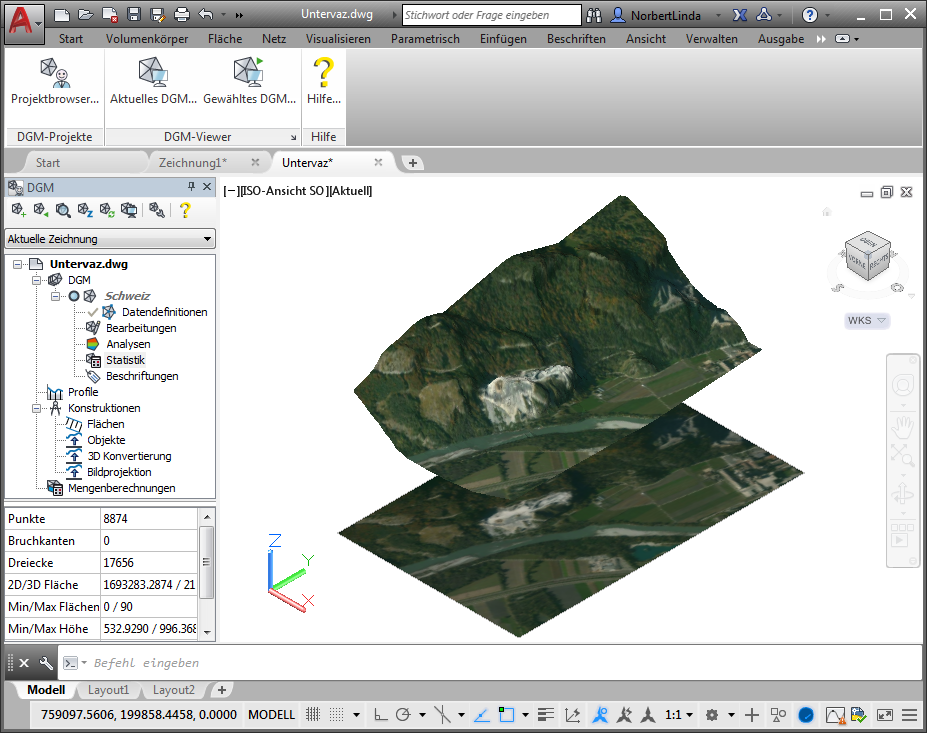Click the new drawing tab plus button
This screenshot has height=733, width=927.
[x=413, y=163]
